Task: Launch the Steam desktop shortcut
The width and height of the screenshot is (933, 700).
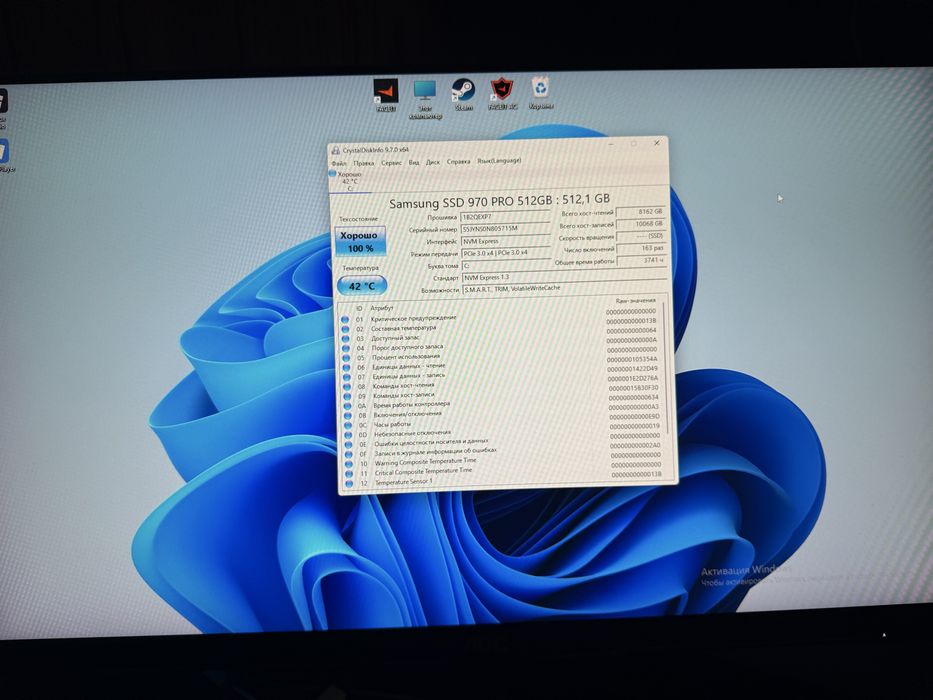Action: 463,95
